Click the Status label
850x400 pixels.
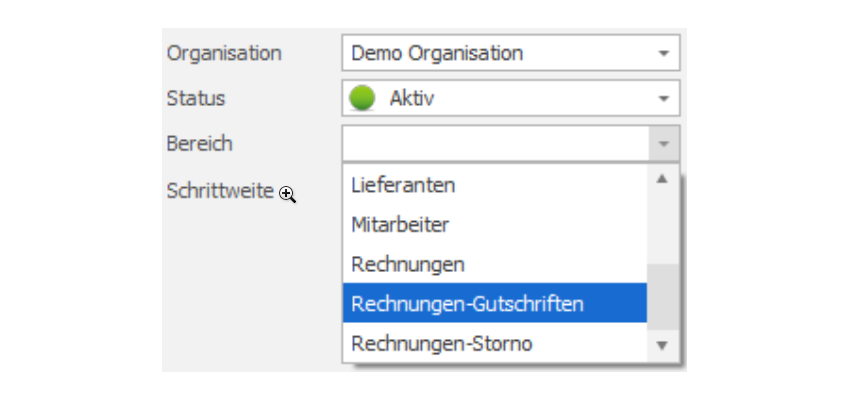point(196,99)
